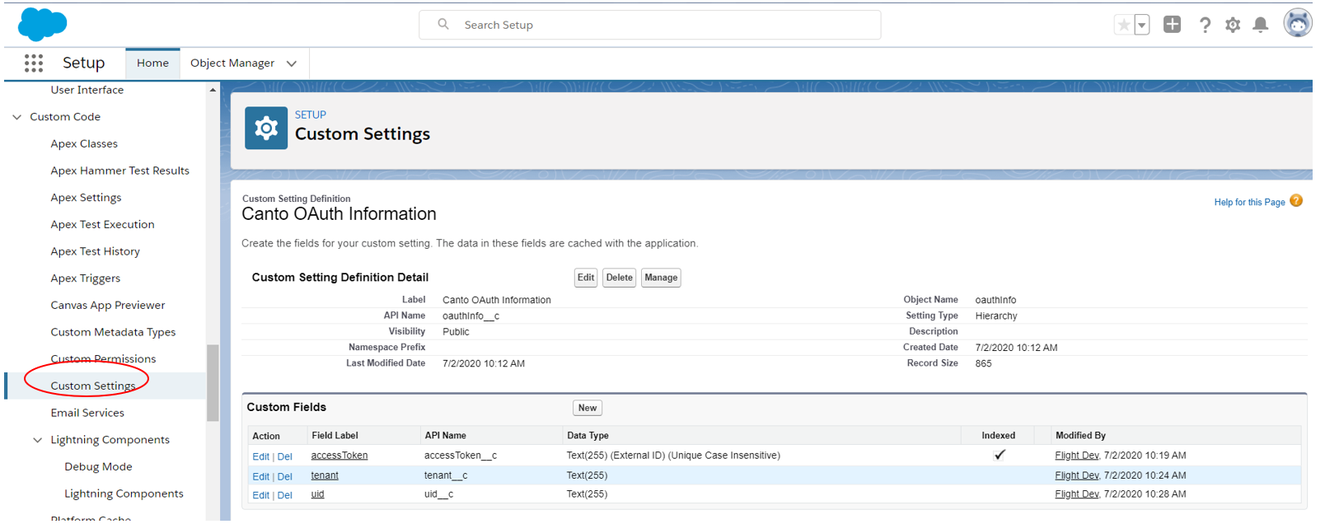1325x524 pixels.
Task: Open Apex Settings in the sidebar
Action: 86,198
